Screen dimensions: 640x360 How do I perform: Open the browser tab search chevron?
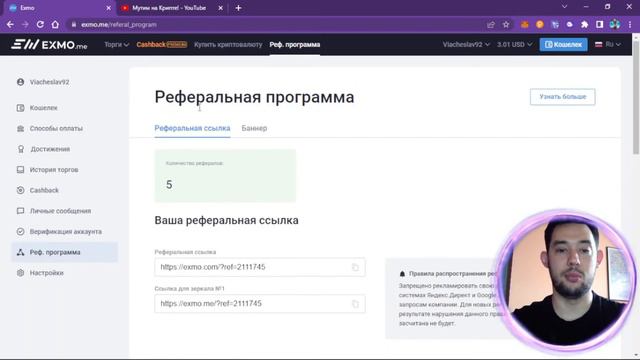(564, 7)
